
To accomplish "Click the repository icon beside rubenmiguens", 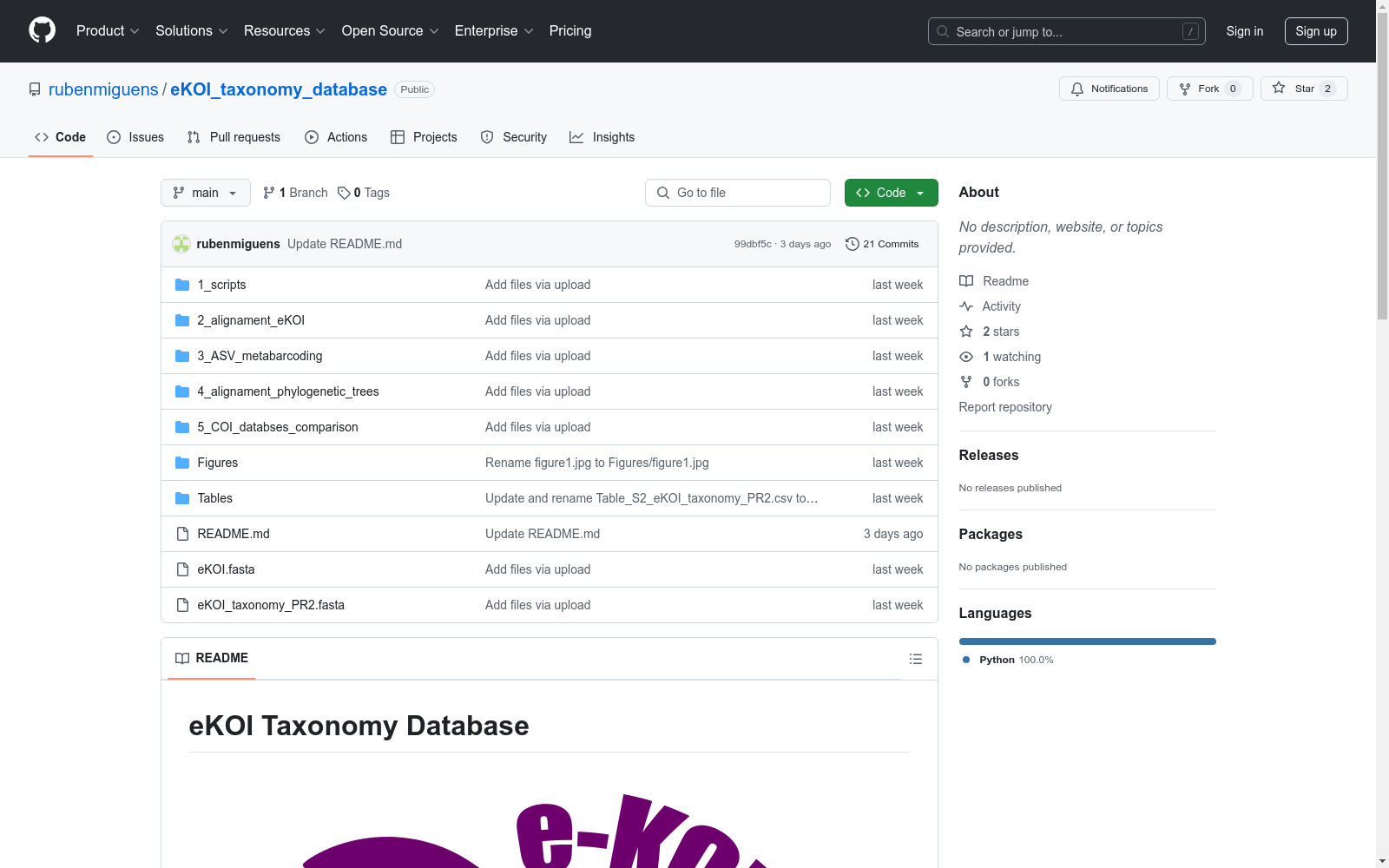I will [35, 89].
